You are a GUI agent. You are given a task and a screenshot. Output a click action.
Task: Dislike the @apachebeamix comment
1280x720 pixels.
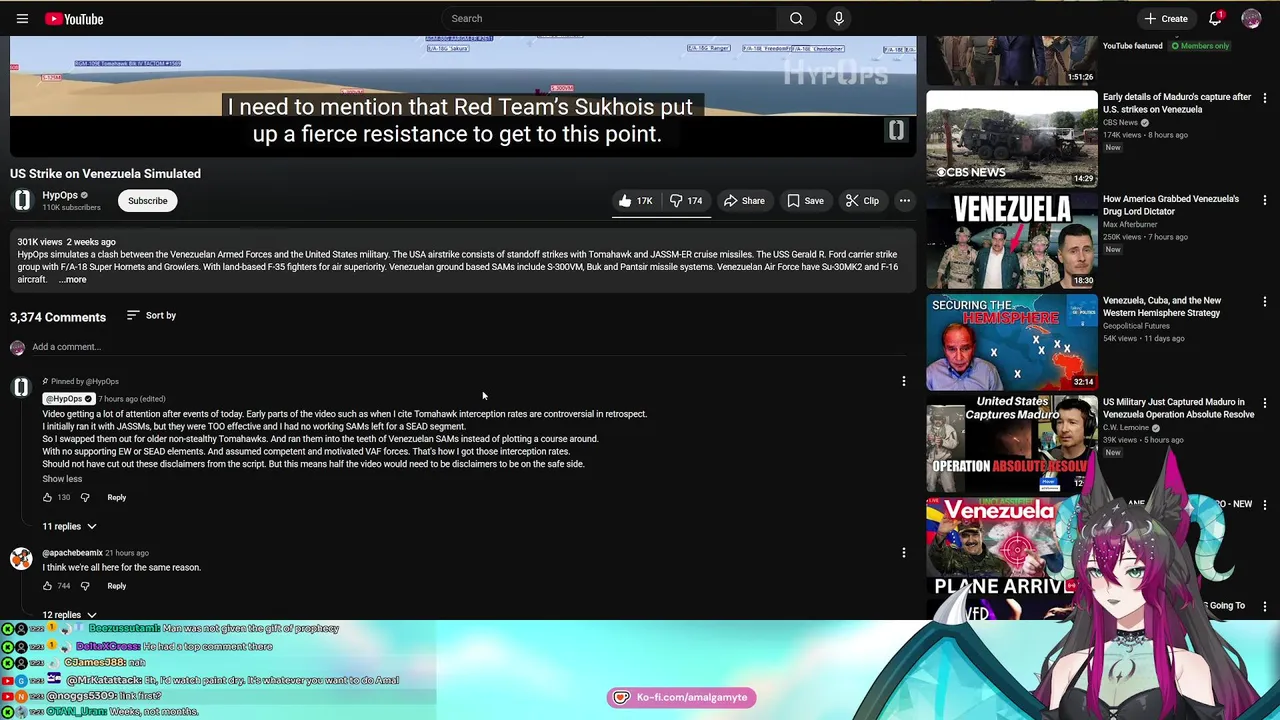coord(85,586)
